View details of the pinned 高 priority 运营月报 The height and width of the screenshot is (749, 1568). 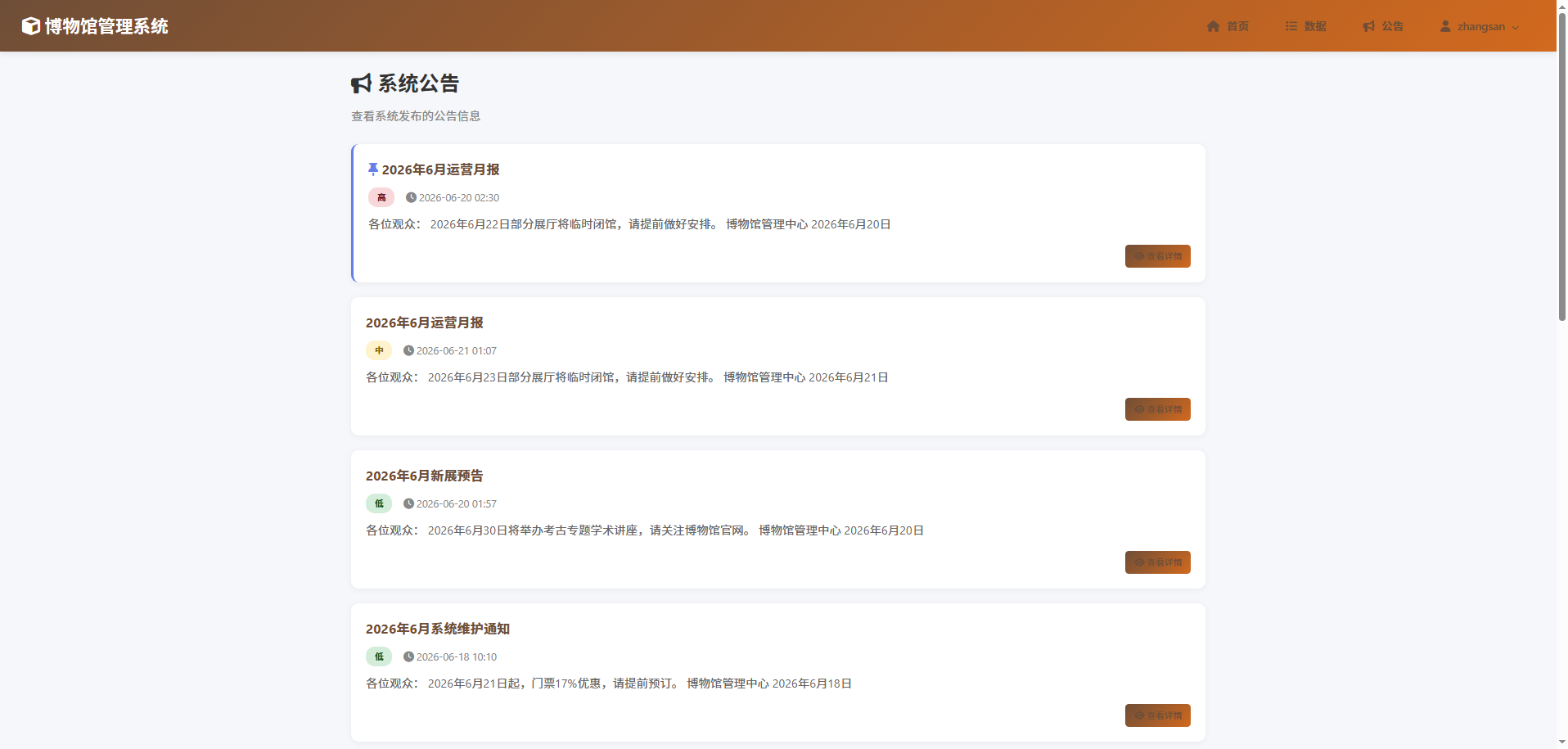[x=1157, y=256]
